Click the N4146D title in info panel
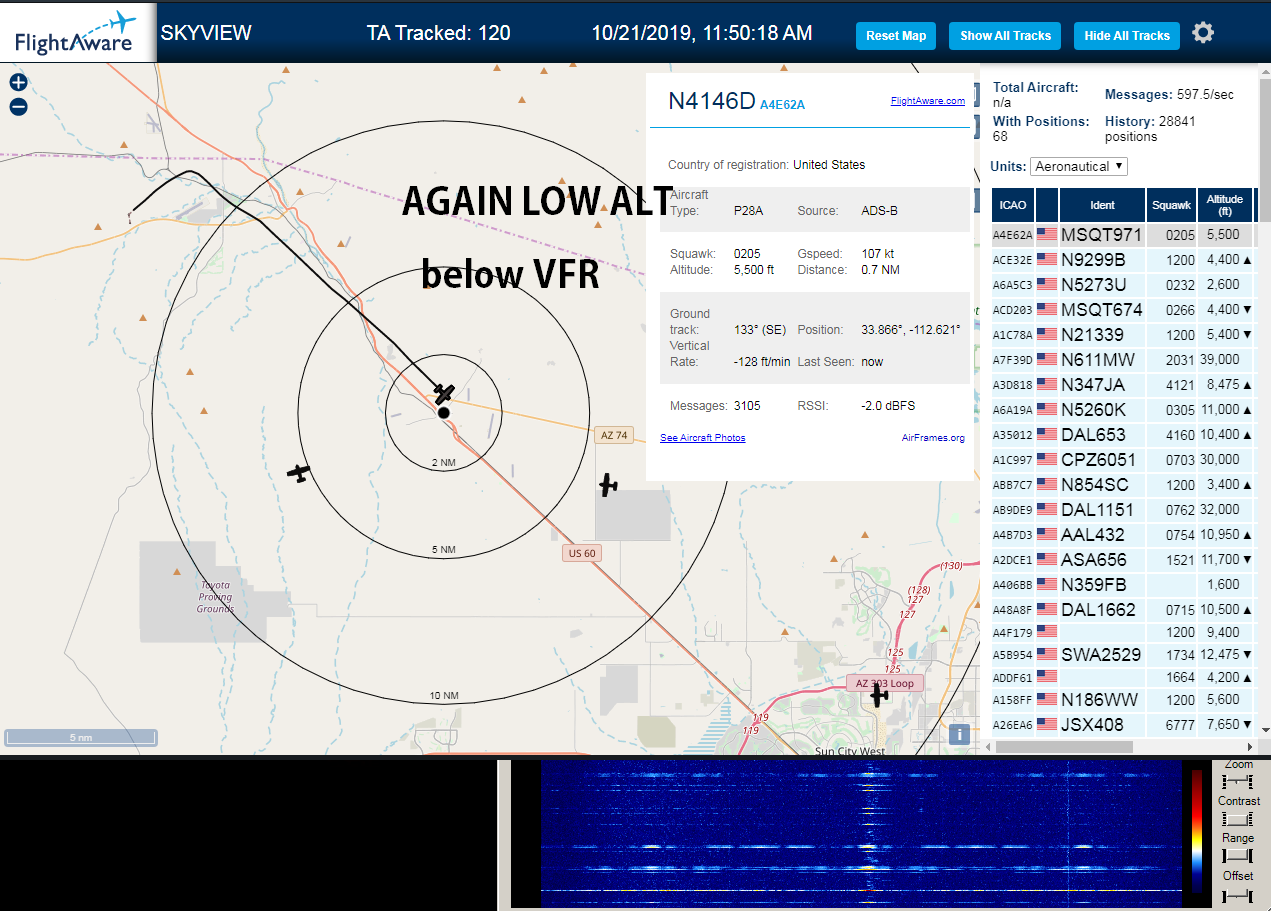This screenshot has height=911, width=1271. [x=712, y=101]
